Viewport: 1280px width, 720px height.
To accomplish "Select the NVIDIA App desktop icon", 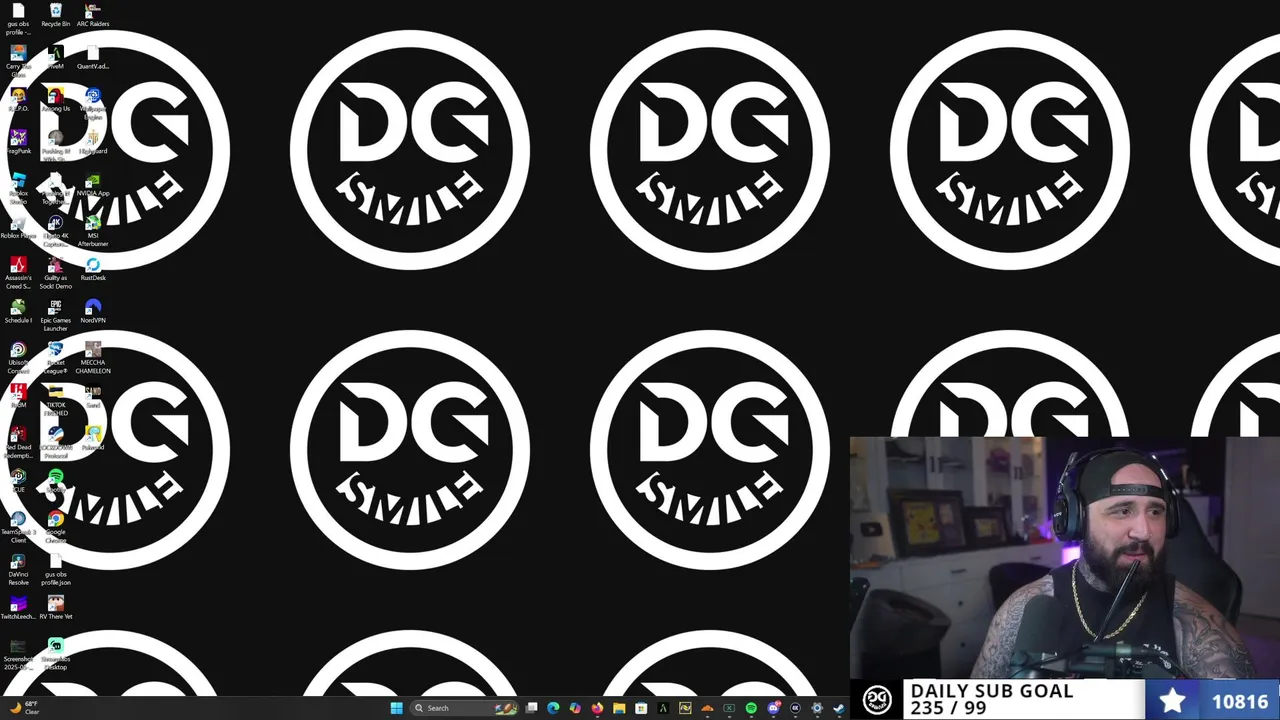I will (x=93, y=185).
